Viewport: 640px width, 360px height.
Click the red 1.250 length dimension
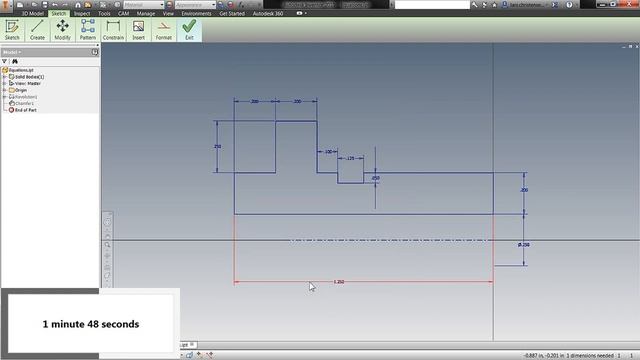(339, 282)
